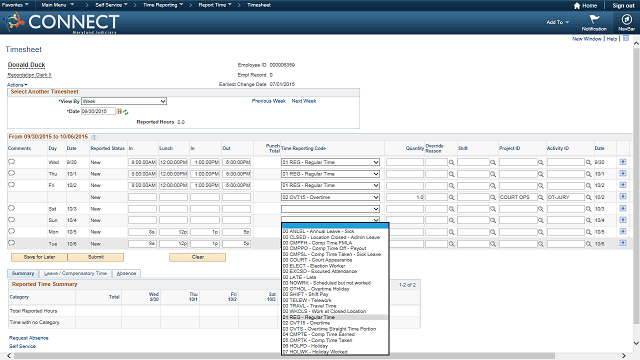Add comment for Wed 9/30 row
This screenshot has width=640, height=360.
[x=11, y=162]
